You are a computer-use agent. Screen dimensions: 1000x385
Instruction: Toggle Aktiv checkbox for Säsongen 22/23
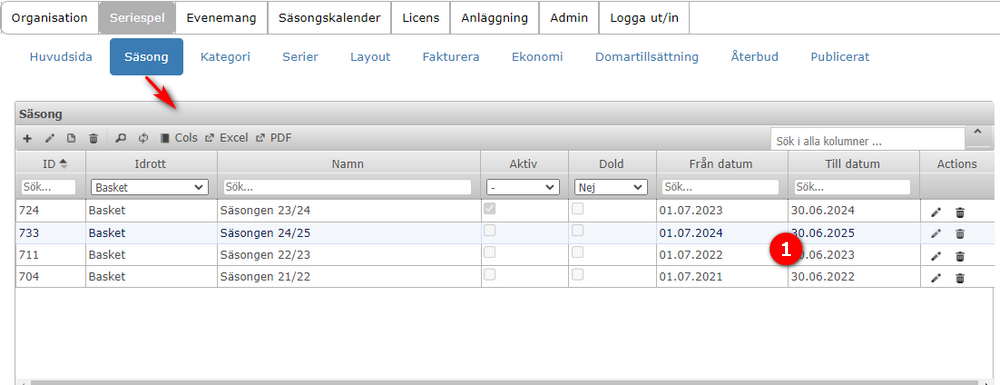(x=489, y=252)
